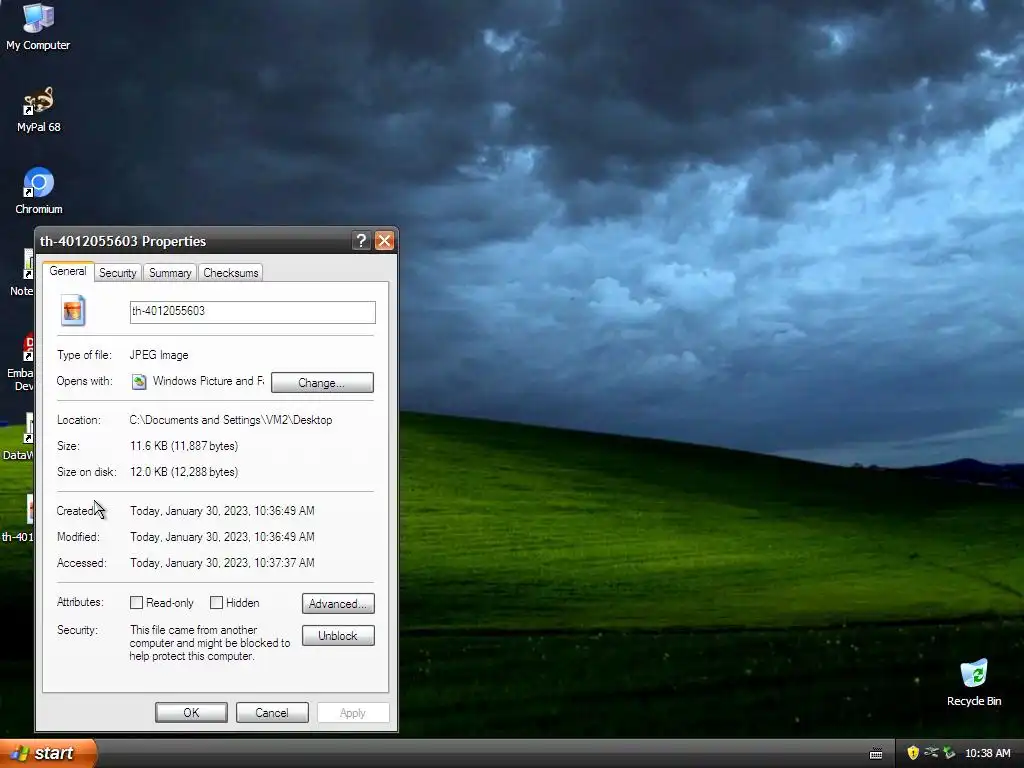Click the taskbar clock showing 10:38 AM

click(x=987, y=753)
